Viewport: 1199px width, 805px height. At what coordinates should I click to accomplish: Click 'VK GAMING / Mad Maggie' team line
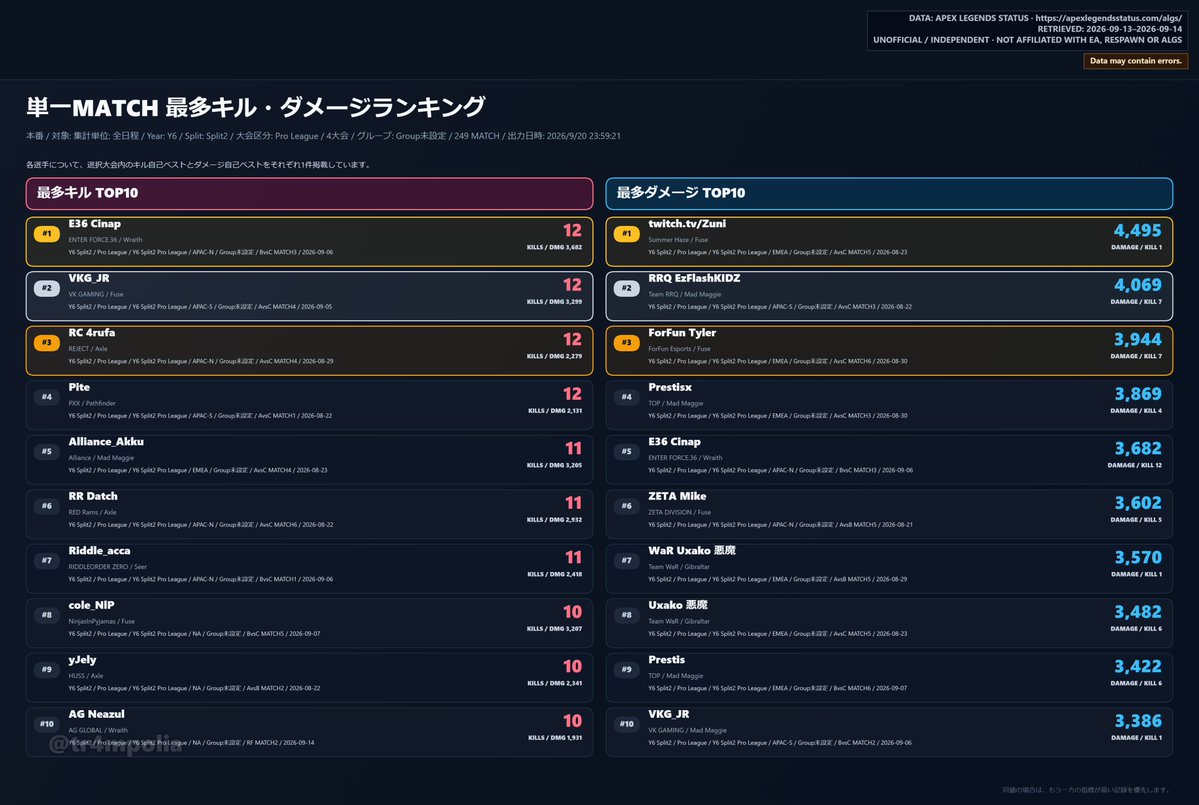pos(687,730)
